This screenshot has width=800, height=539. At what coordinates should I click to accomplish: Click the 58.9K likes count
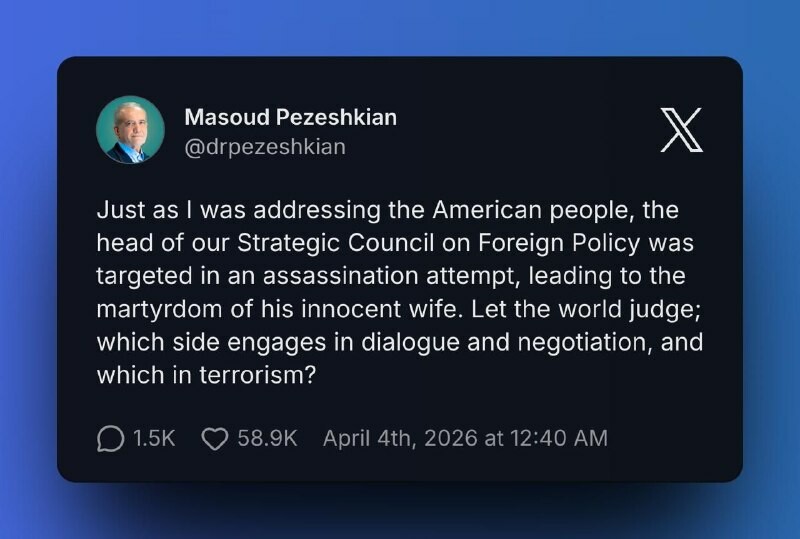pyautogui.click(x=267, y=438)
